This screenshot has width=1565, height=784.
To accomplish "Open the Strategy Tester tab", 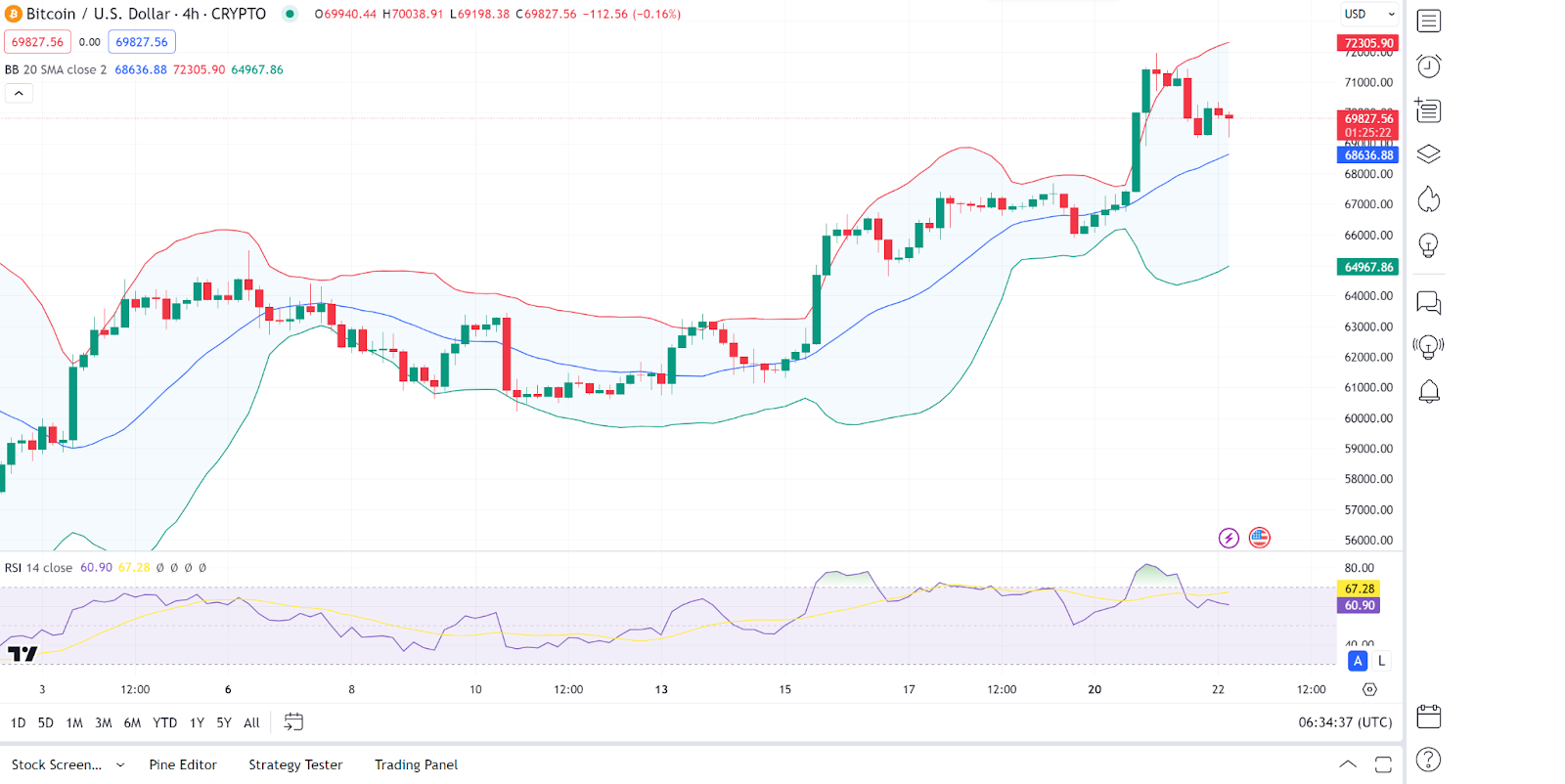I will [x=295, y=764].
